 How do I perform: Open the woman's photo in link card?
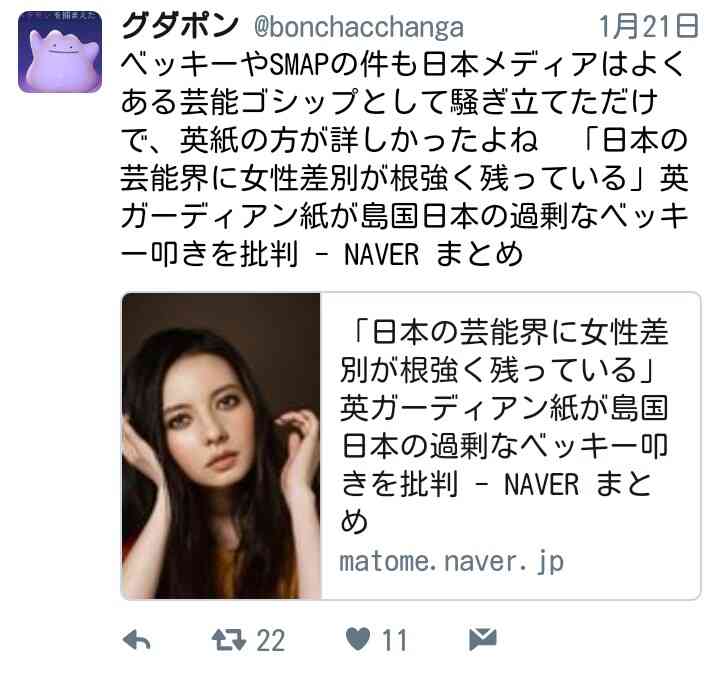click(x=221, y=446)
